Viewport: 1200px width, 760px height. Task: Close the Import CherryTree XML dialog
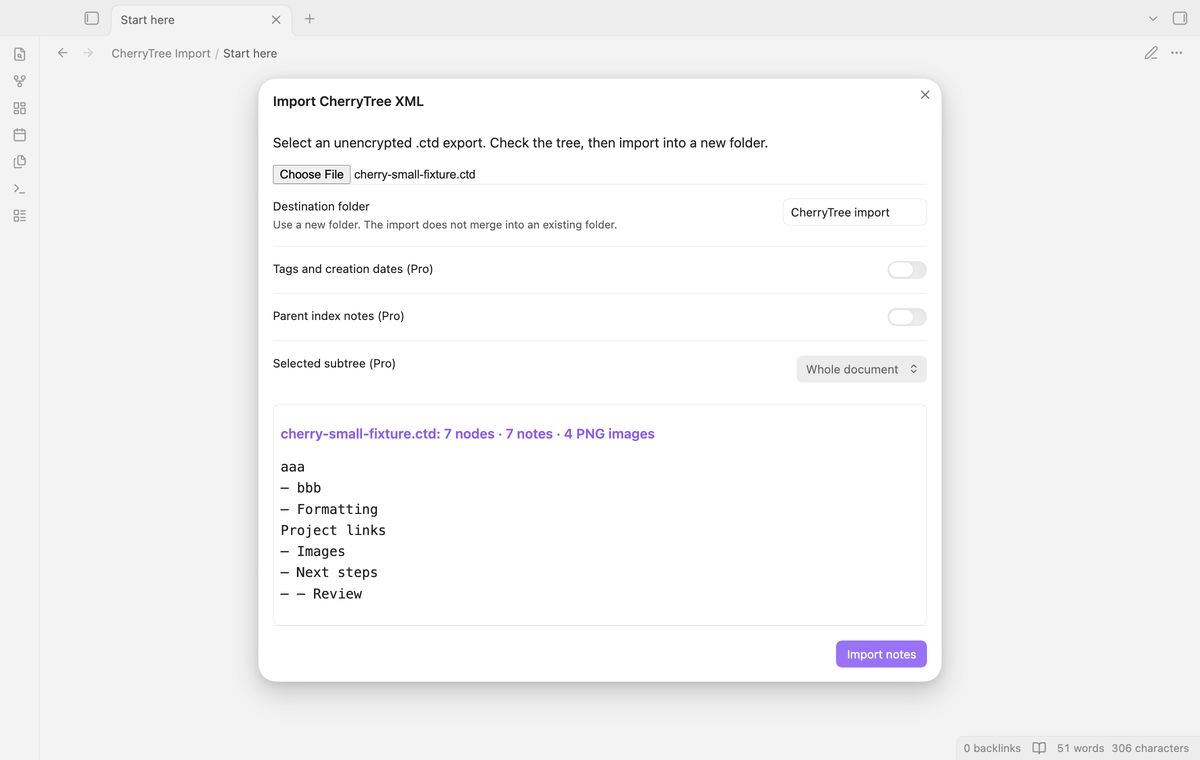[924, 95]
